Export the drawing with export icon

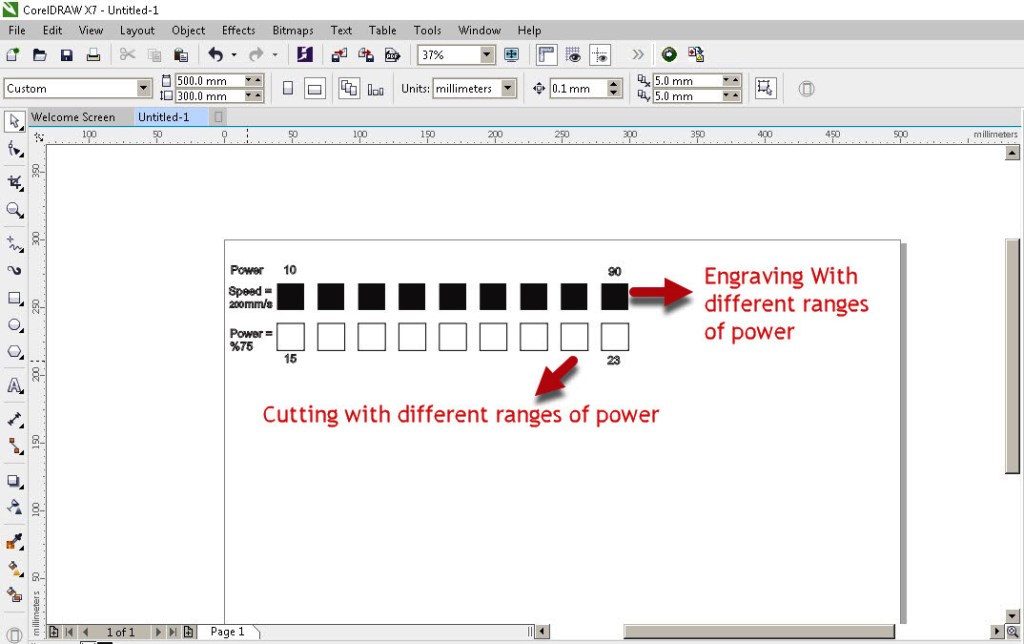(366, 55)
